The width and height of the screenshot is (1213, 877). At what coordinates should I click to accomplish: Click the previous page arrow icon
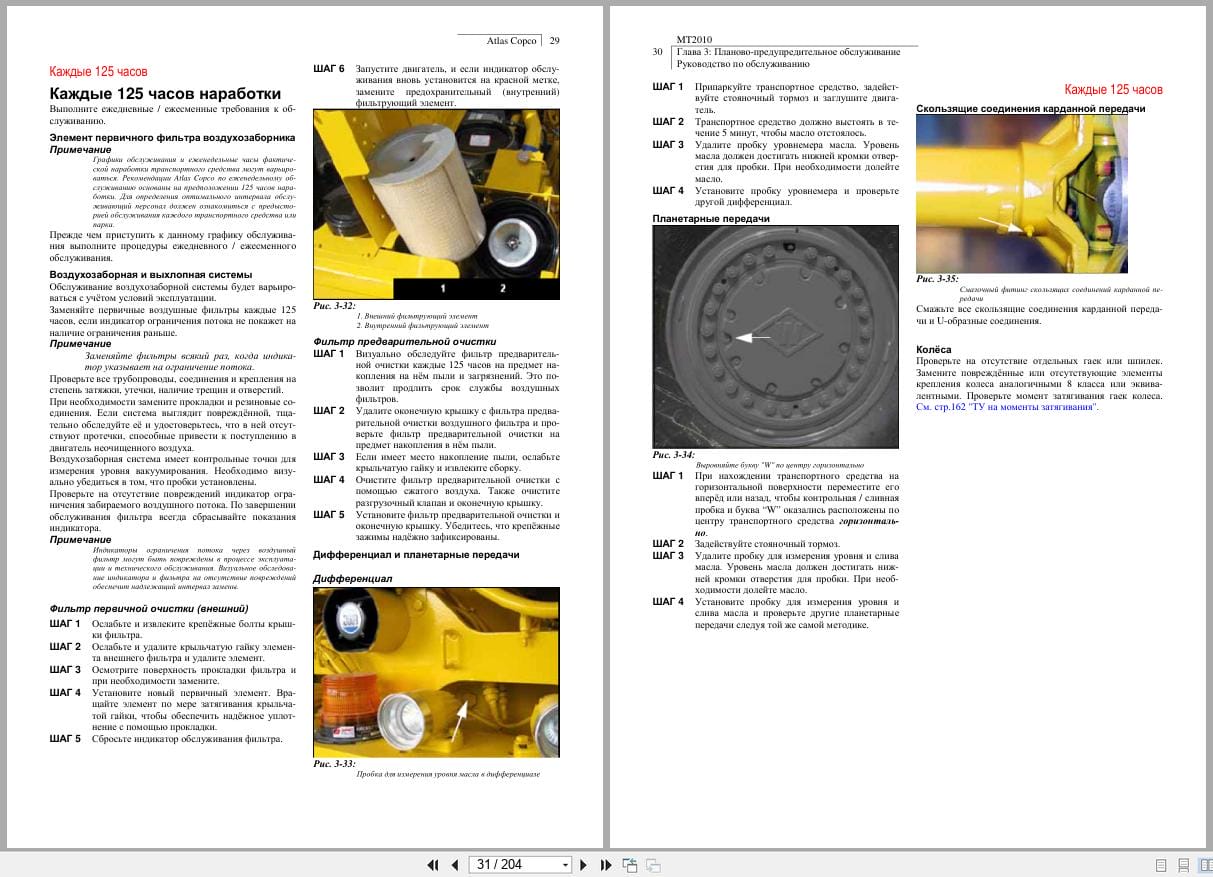[x=454, y=864]
